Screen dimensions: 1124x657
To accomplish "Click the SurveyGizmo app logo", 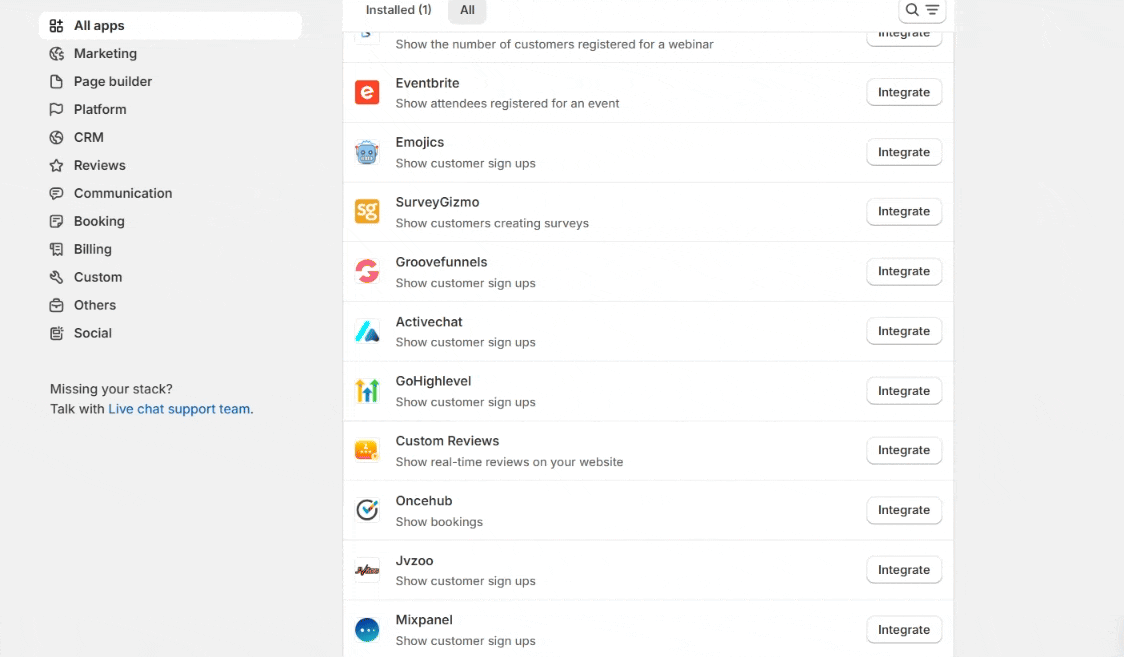I will pyautogui.click(x=367, y=211).
